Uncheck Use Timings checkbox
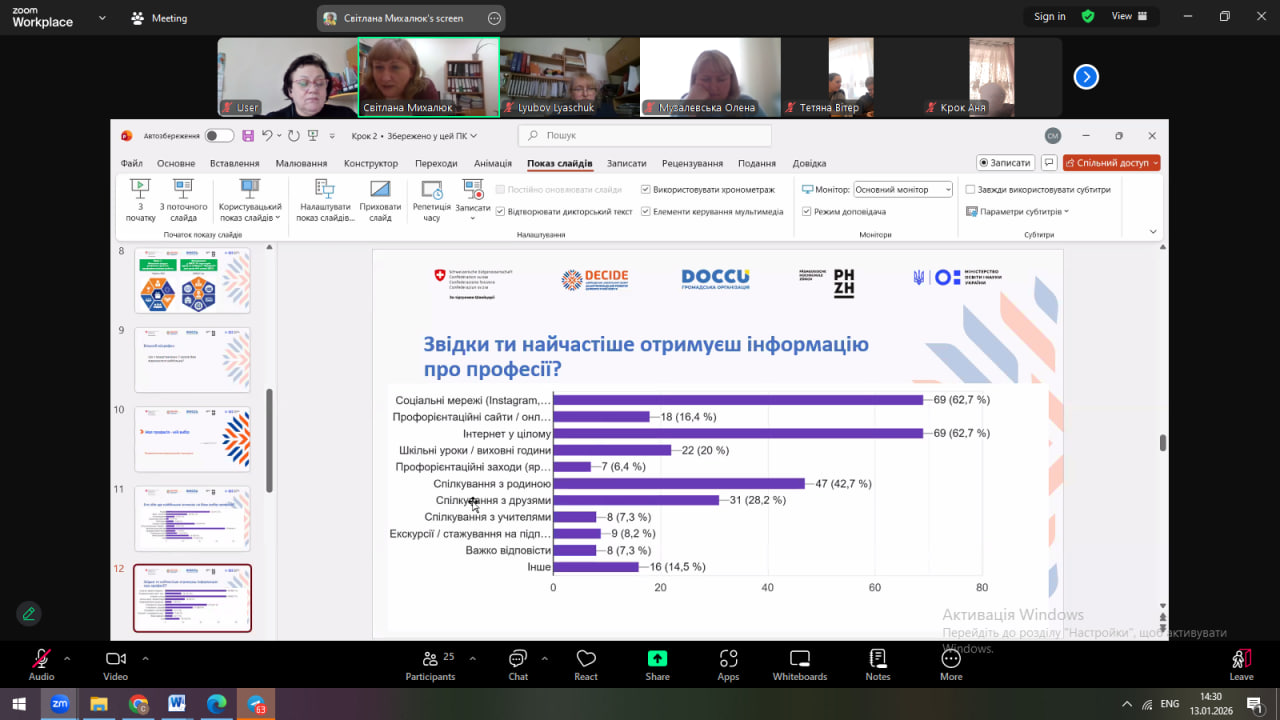The height and width of the screenshot is (720, 1280). tap(646, 189)
